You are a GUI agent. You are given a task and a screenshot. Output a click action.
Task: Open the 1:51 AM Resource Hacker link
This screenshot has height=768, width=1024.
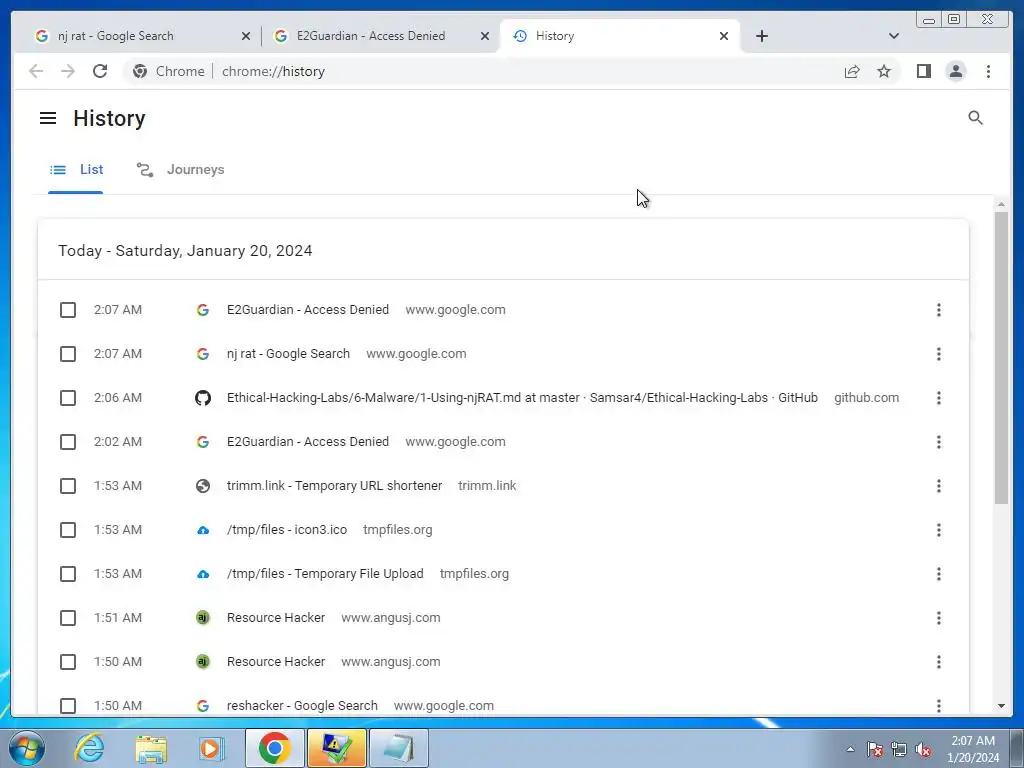pyautogui.click(x=276, y=618)
